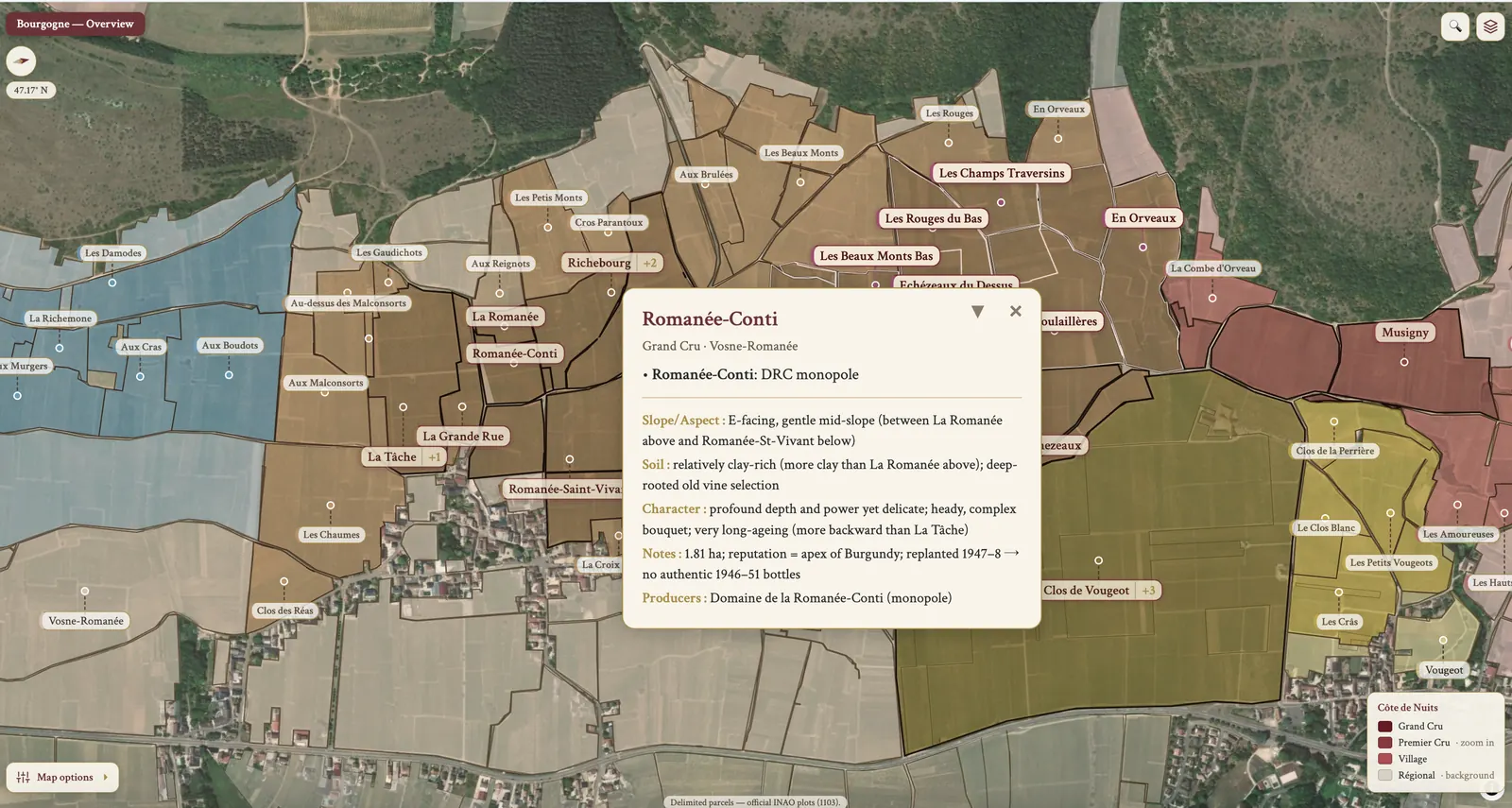Image resolution: width=1512 pixels, height=808 pixels.
Task: Click the La Combe d'Orveau label
Action: 1213,268
